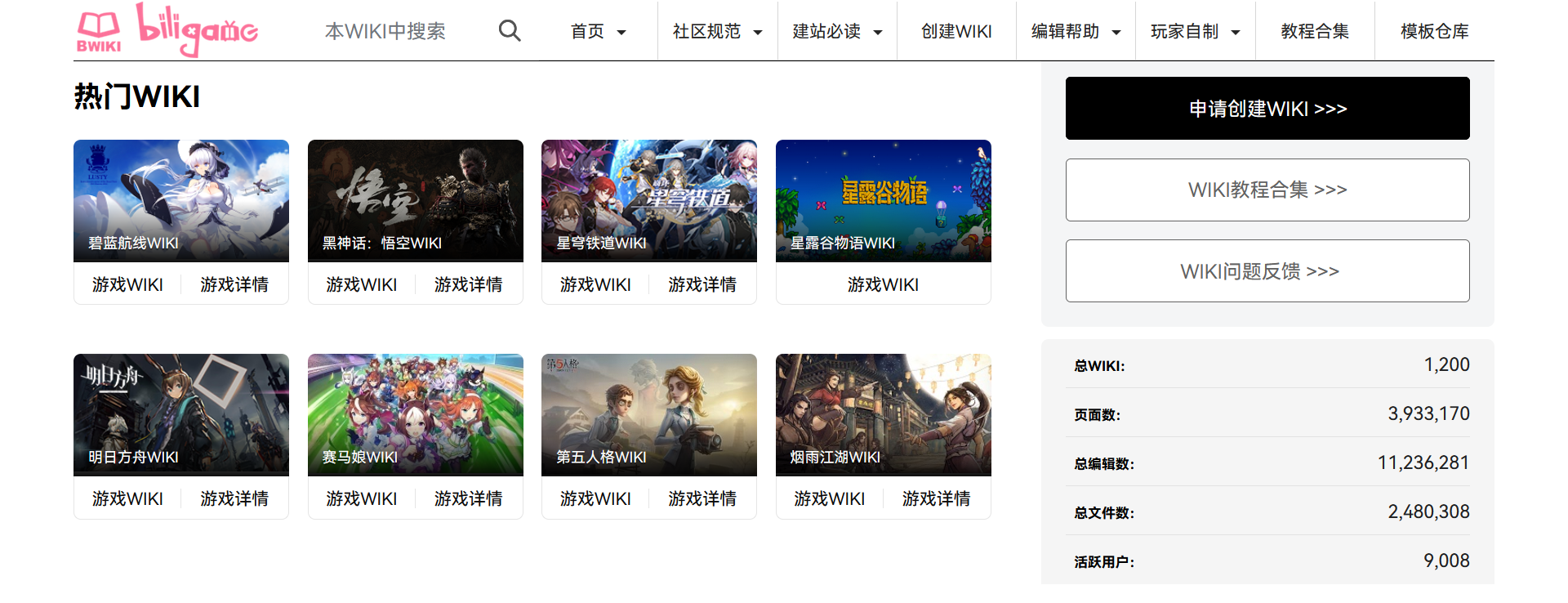Screen dimensions: 1568x603
Task: Click 游戏详情 under 碧蓝航线
Action: coord(234,284)
